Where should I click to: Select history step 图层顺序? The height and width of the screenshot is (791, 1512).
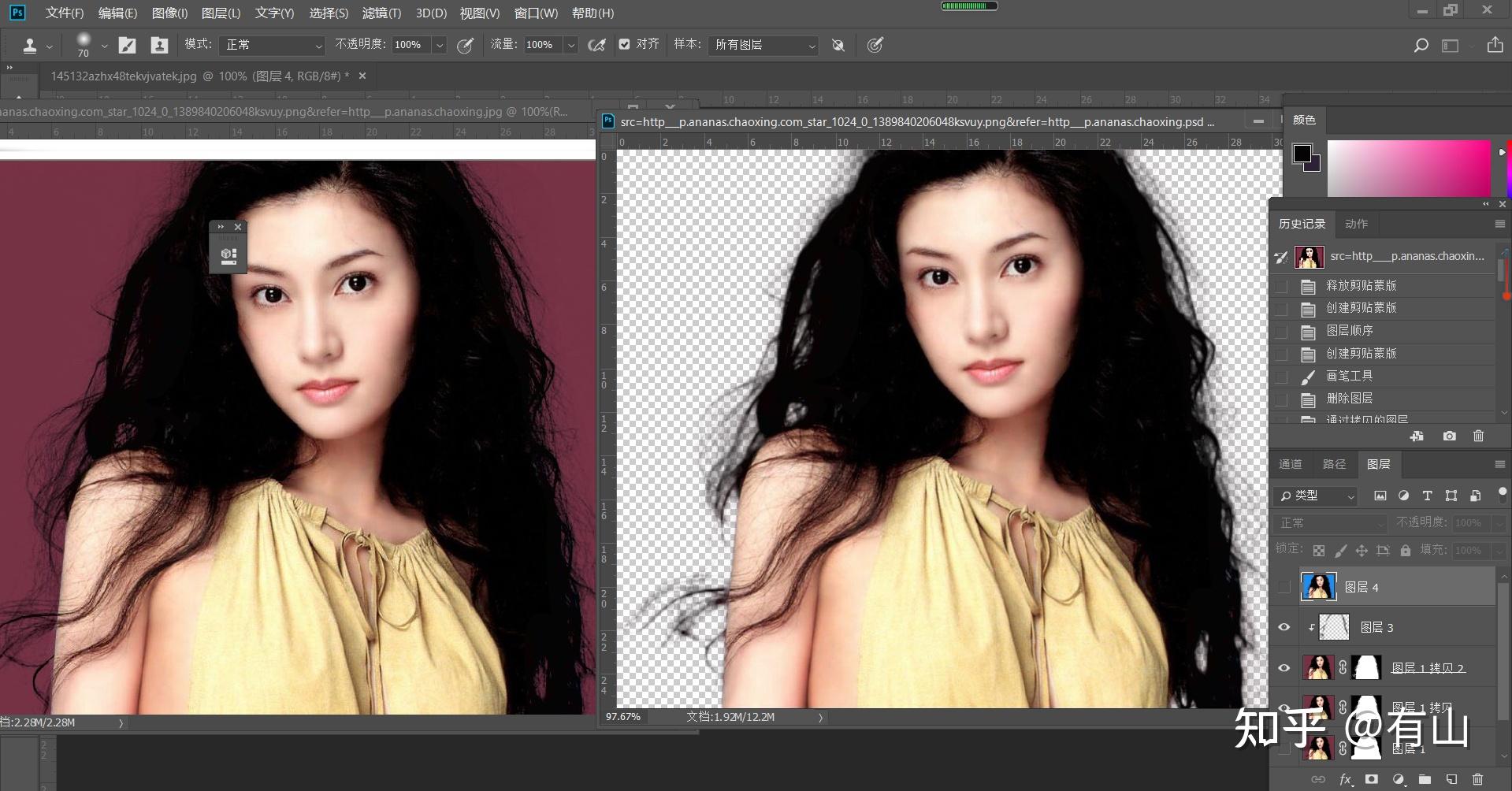(x=1349, y=330)
